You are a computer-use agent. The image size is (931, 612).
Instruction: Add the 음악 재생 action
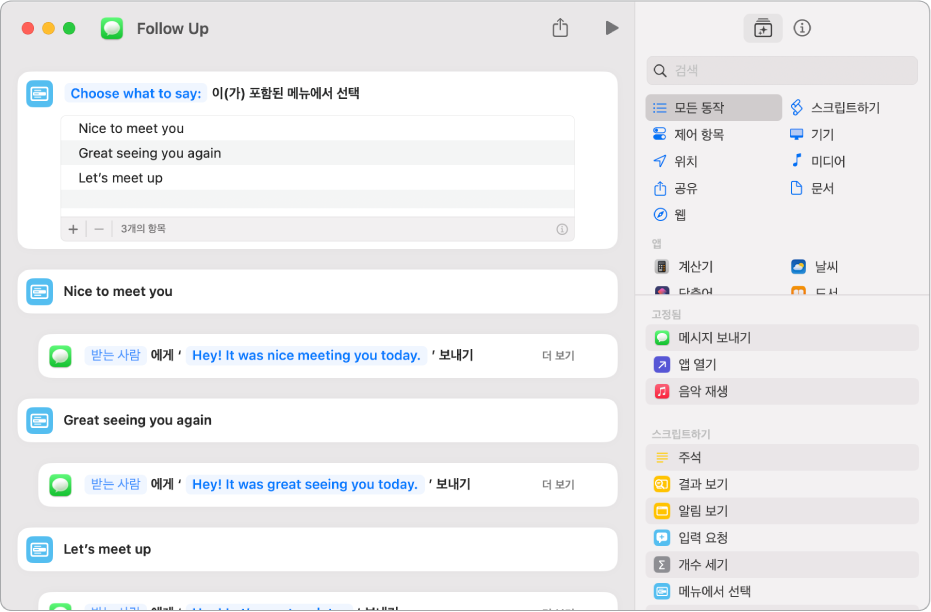point(782,391)
